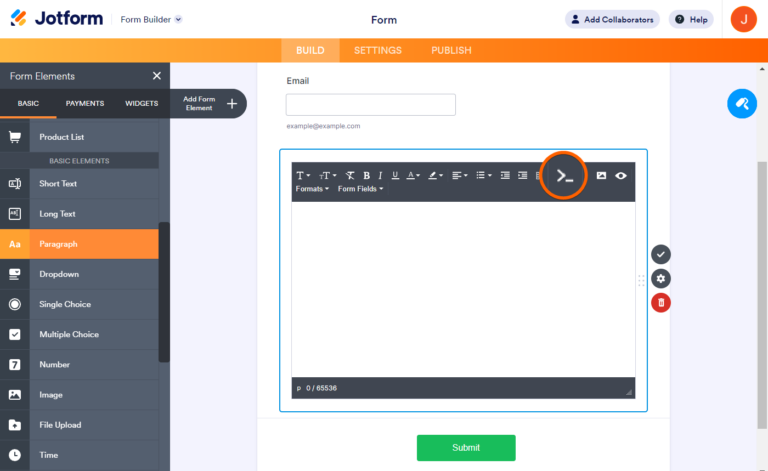Open paragraph properties gear icon

(661, 279)
